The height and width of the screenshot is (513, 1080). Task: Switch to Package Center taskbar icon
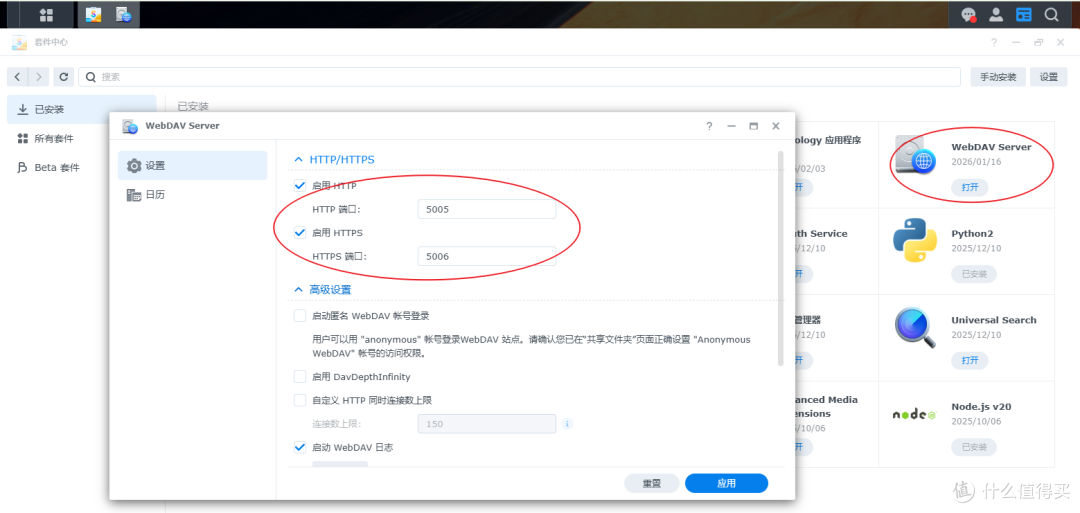click(94, 14)
